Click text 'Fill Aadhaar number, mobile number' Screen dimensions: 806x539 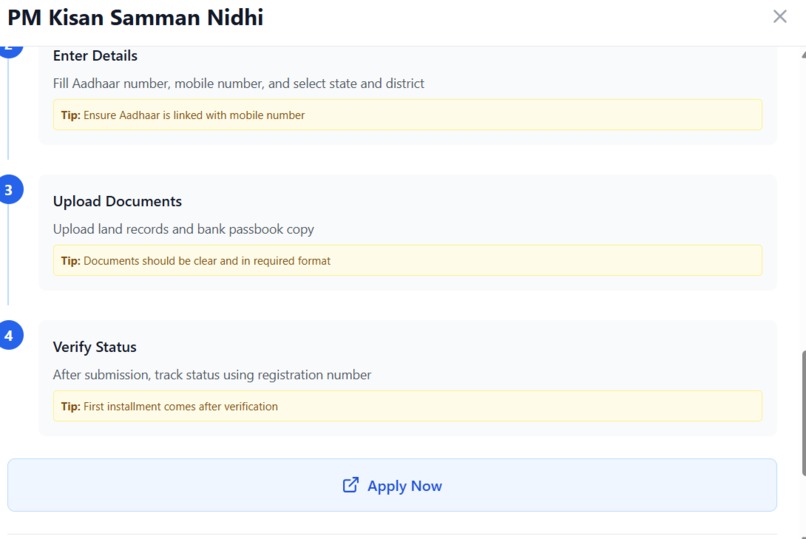157,83
